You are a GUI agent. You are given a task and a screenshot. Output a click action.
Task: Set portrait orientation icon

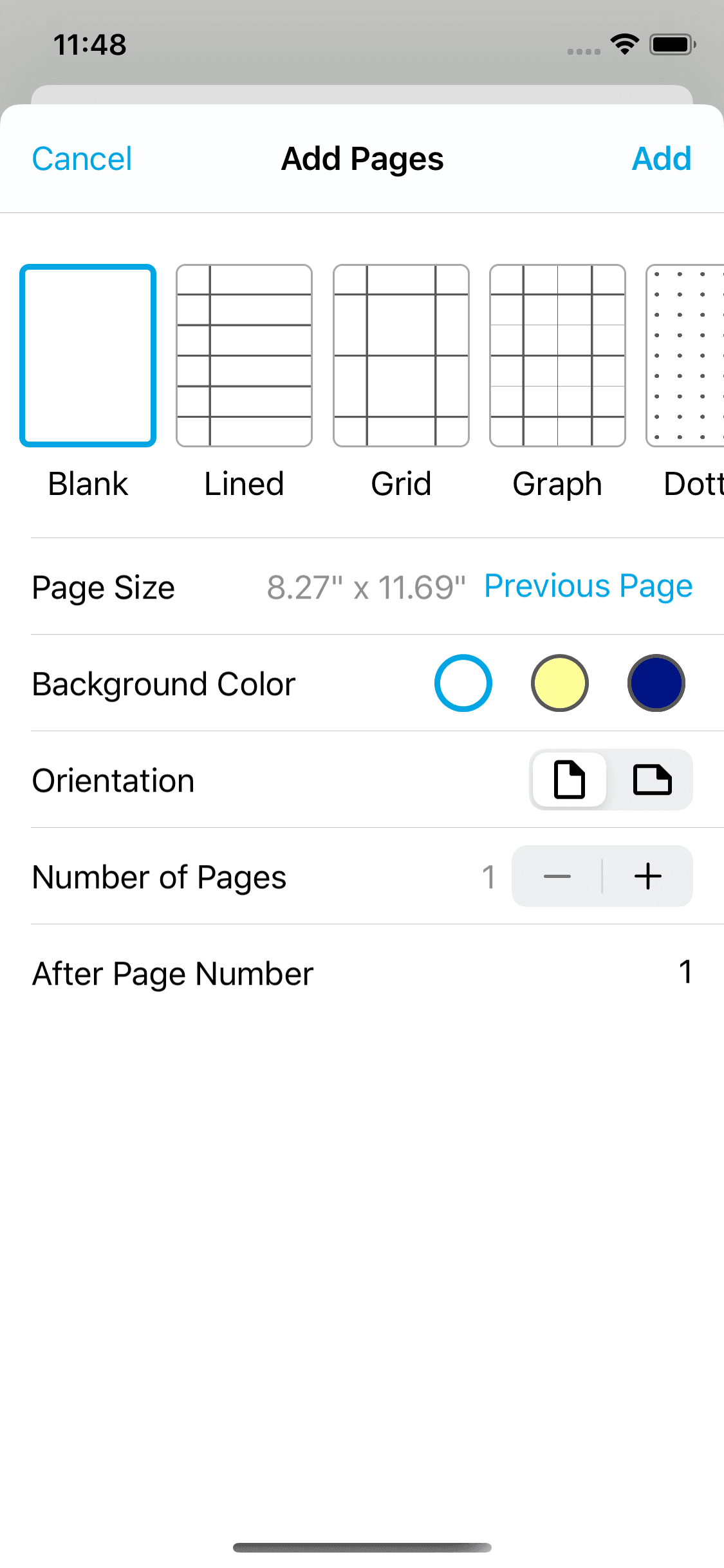(570, 779)
